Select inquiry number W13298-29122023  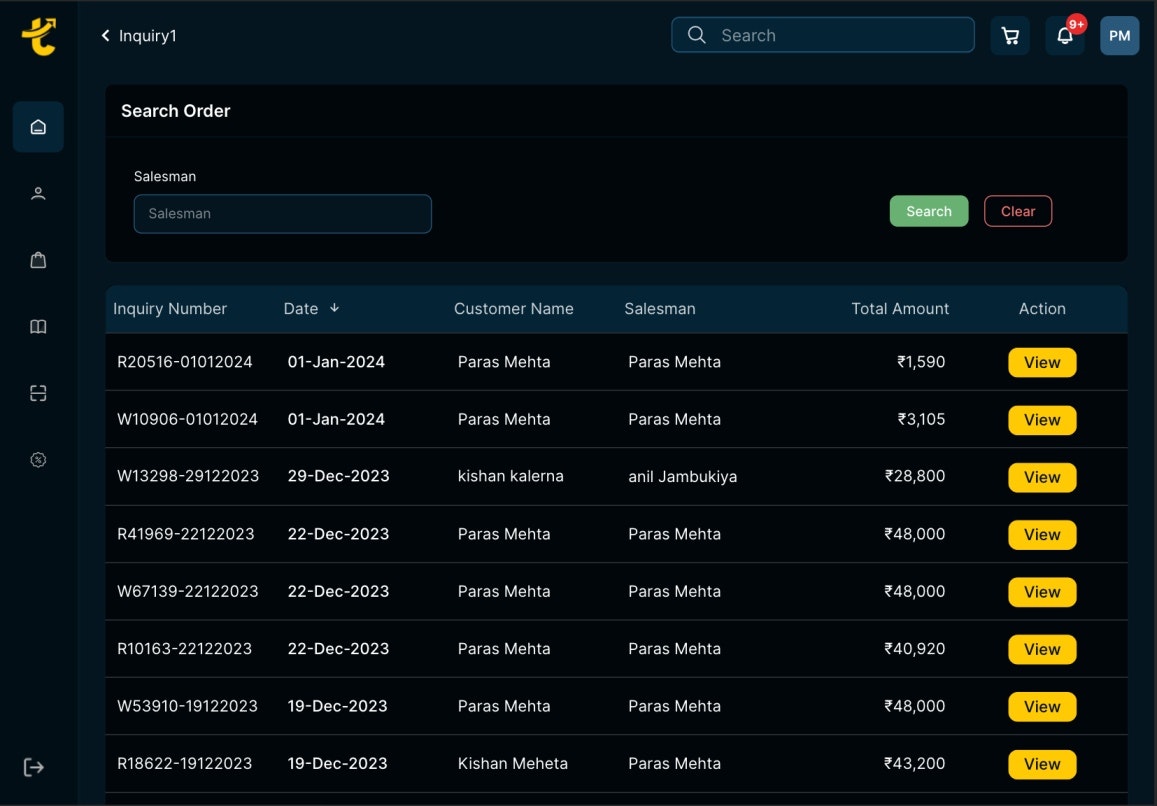click(x=188, y=476)
